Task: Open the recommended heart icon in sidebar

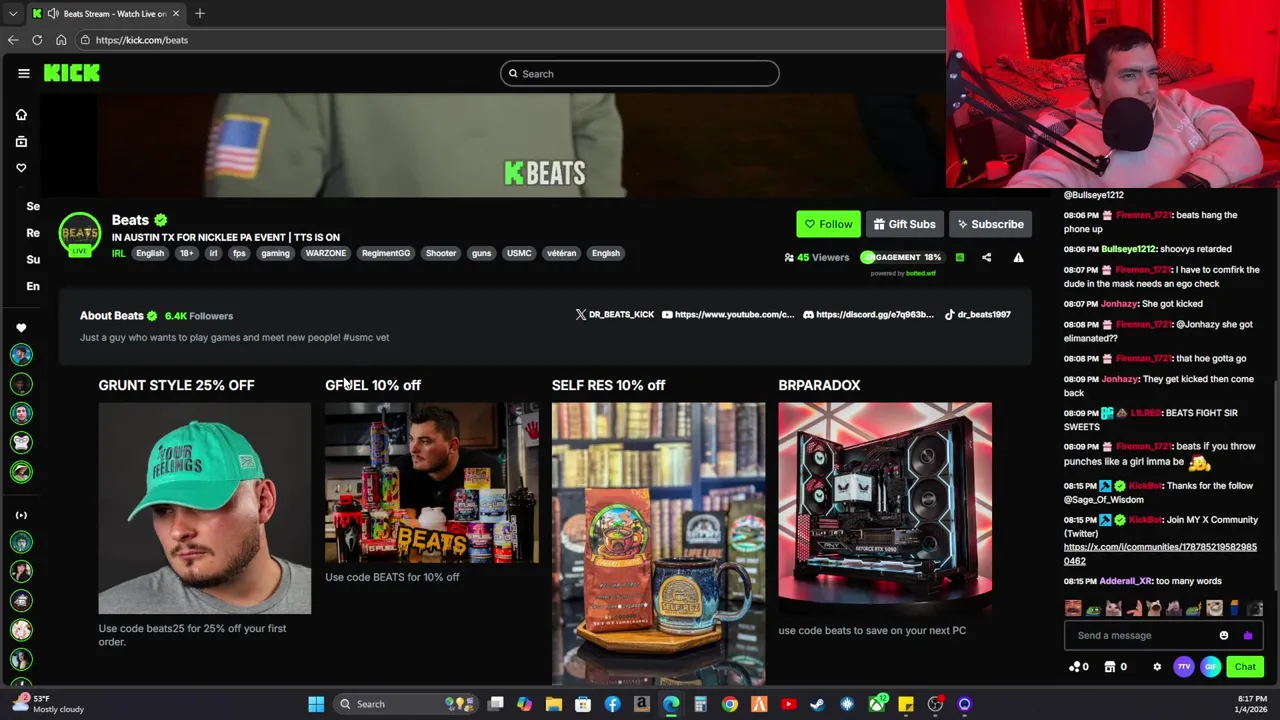Action: click(x=21, y=328)
